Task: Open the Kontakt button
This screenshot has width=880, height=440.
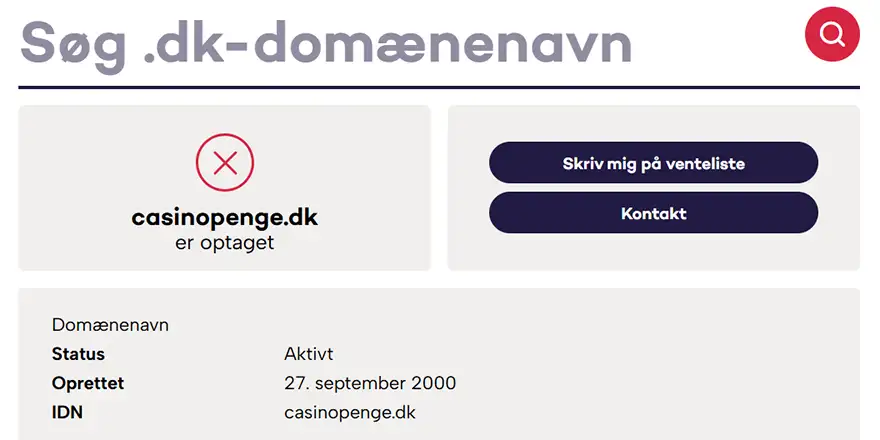Action: (x=653, y=213)
